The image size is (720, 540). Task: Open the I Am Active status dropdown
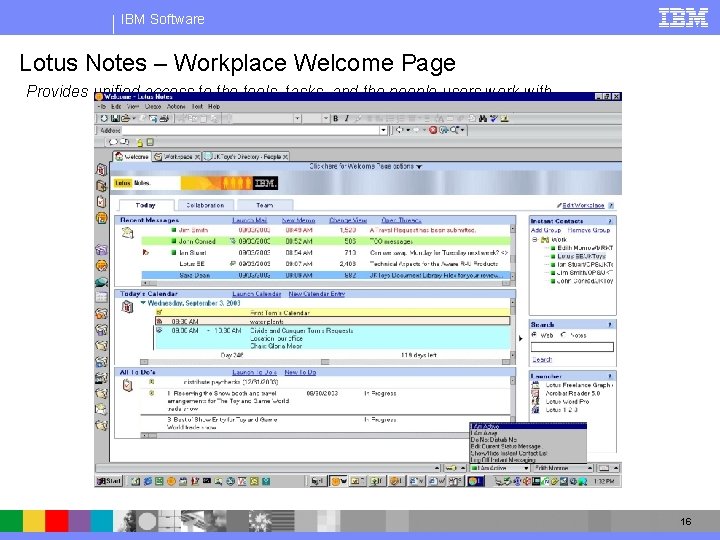[526, 468]
